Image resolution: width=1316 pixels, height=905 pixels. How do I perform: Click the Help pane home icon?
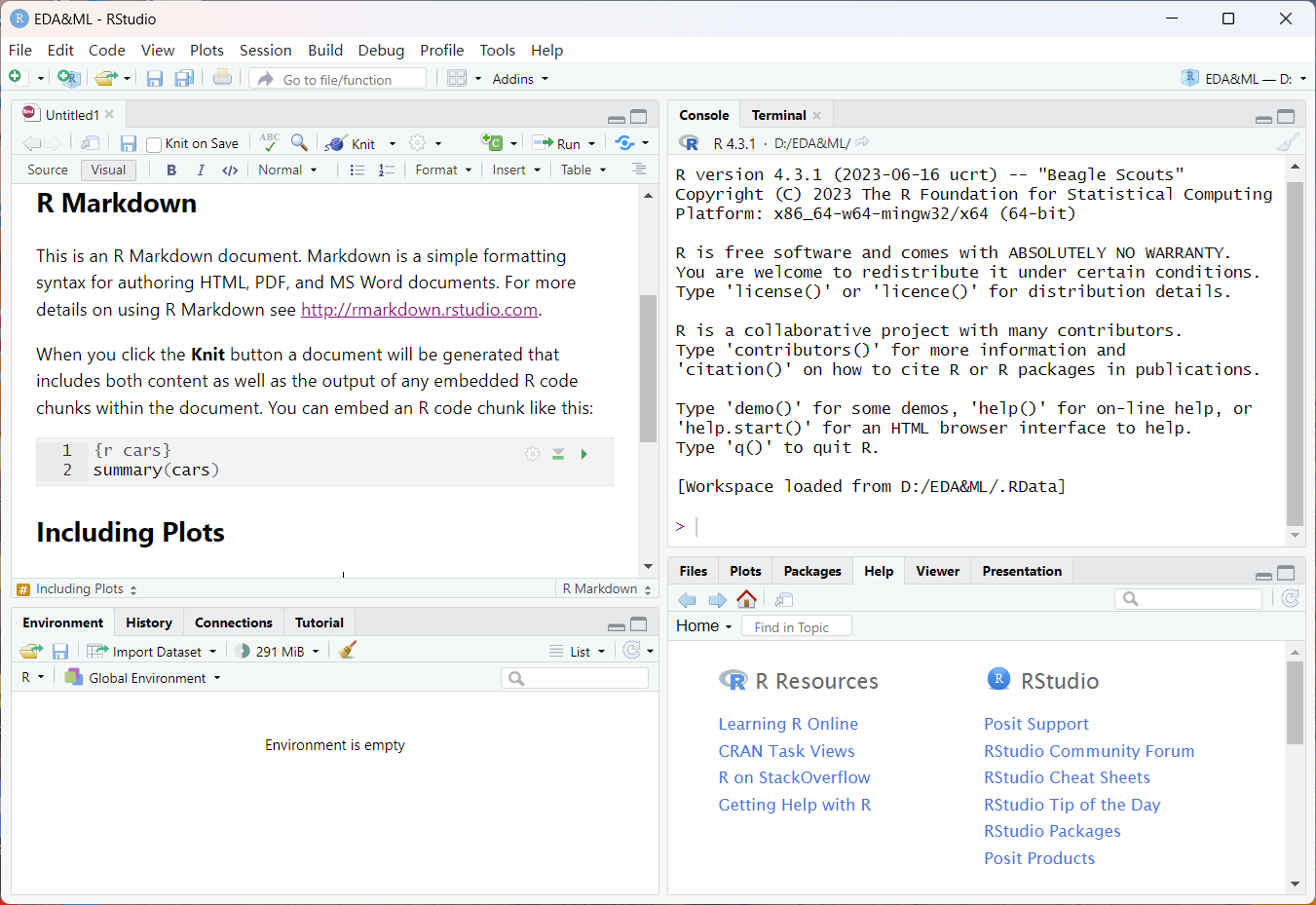coord(746,599)
